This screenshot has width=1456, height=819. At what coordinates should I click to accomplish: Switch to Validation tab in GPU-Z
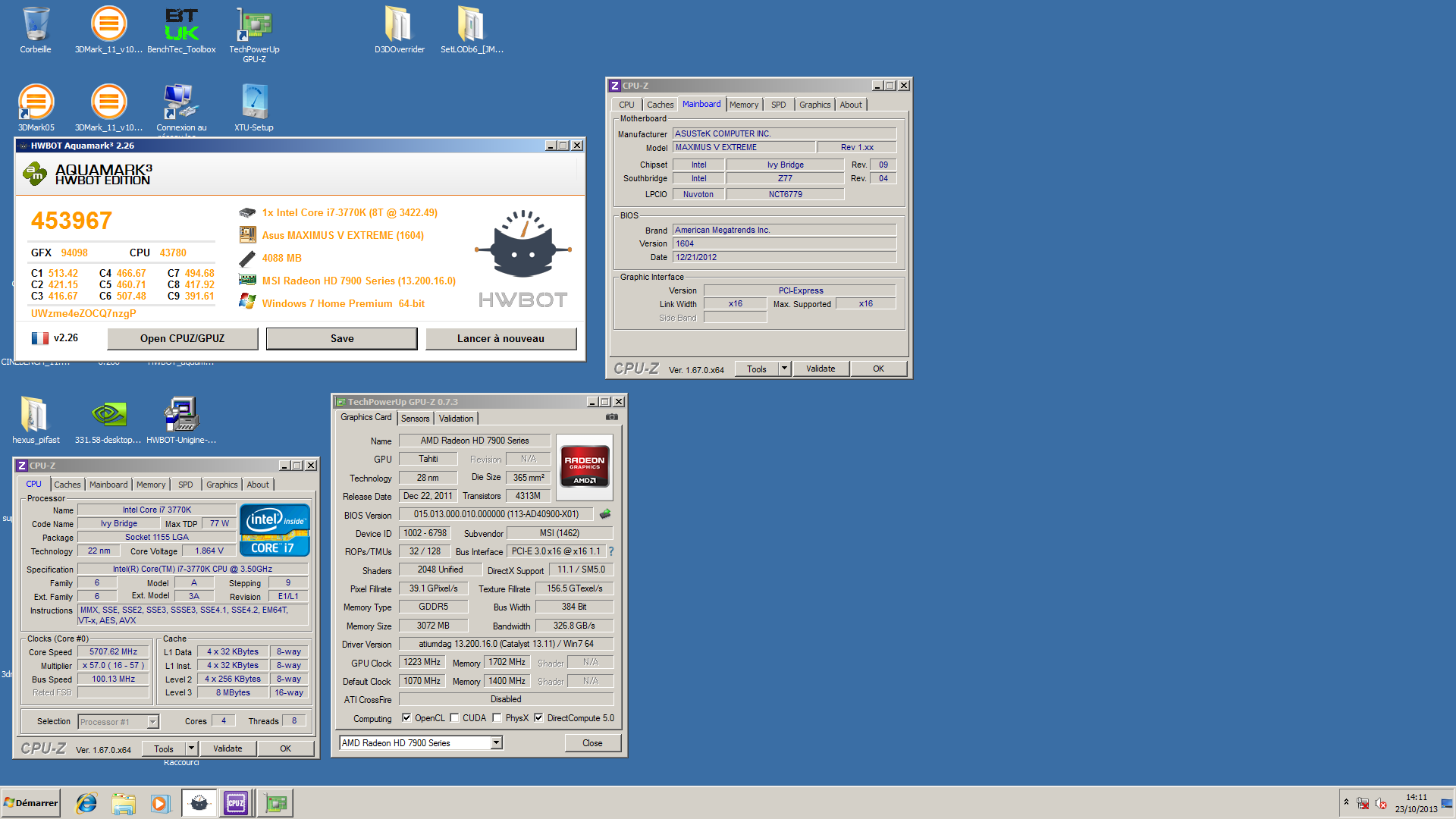point(456,419)
